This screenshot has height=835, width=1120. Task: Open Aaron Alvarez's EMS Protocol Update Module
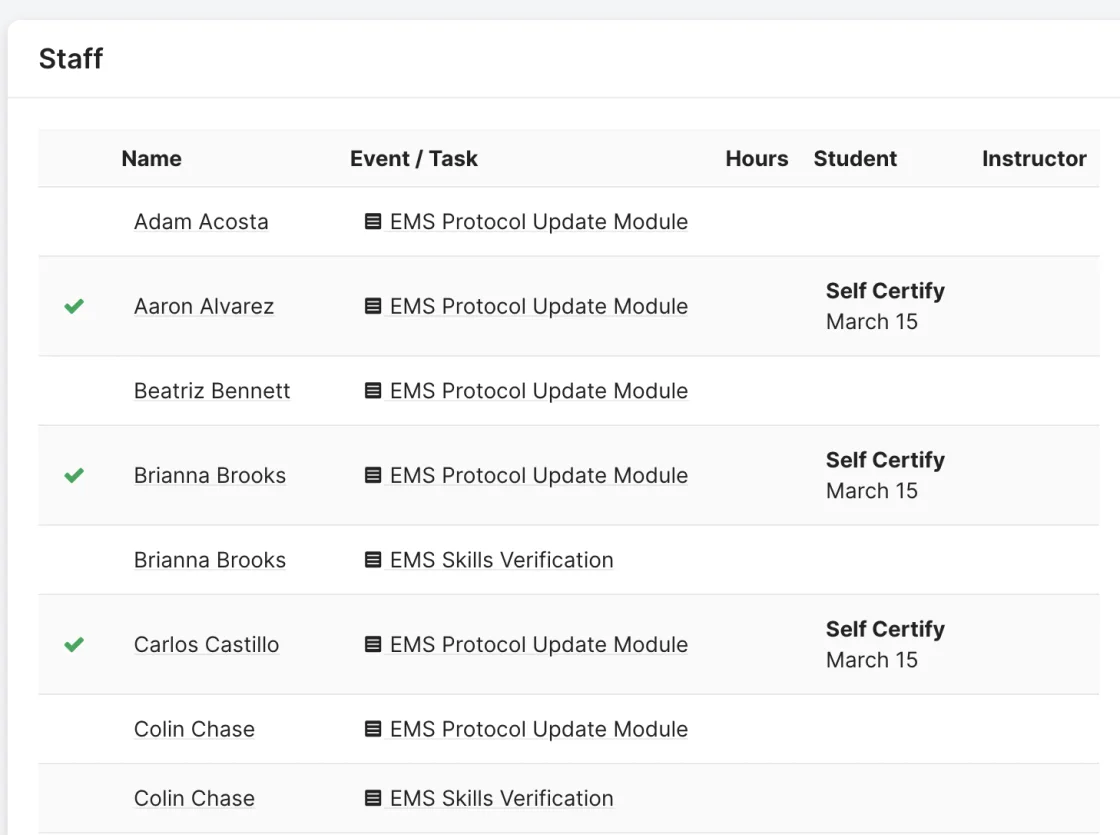pos(539,306)
